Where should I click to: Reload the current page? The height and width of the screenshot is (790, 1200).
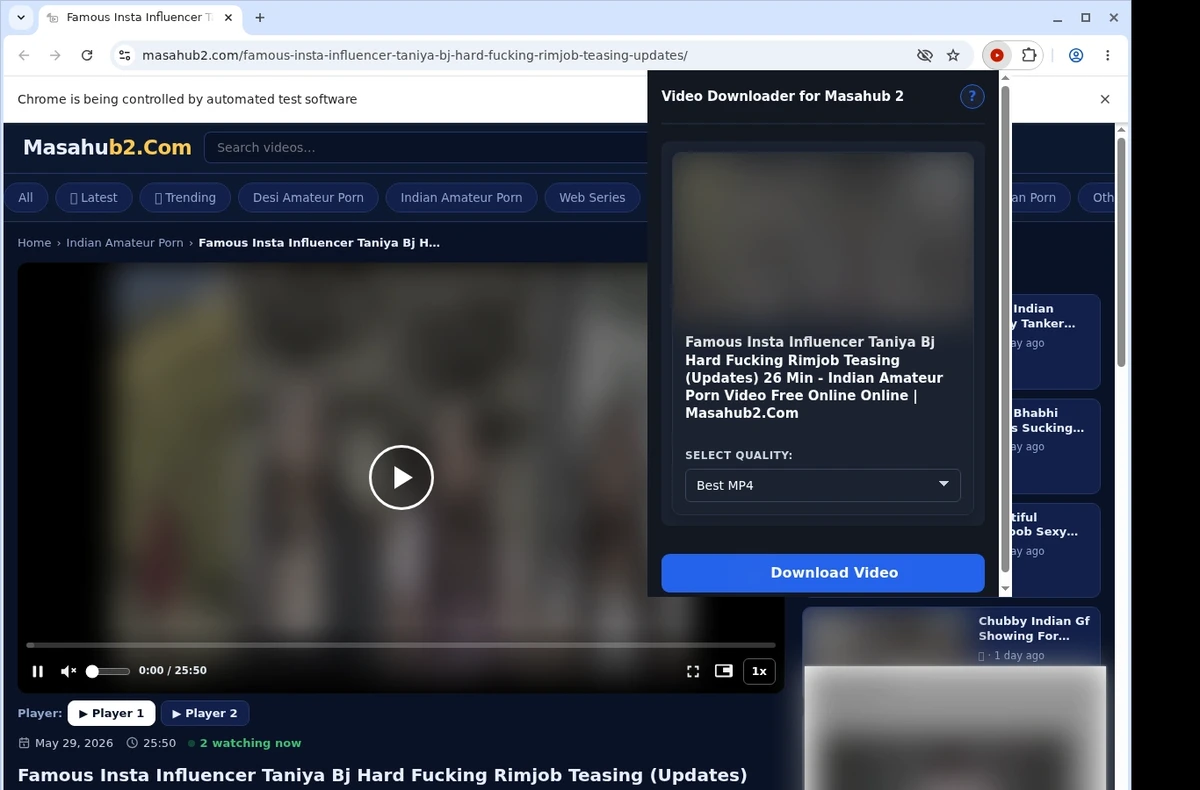tap(87, 56)
